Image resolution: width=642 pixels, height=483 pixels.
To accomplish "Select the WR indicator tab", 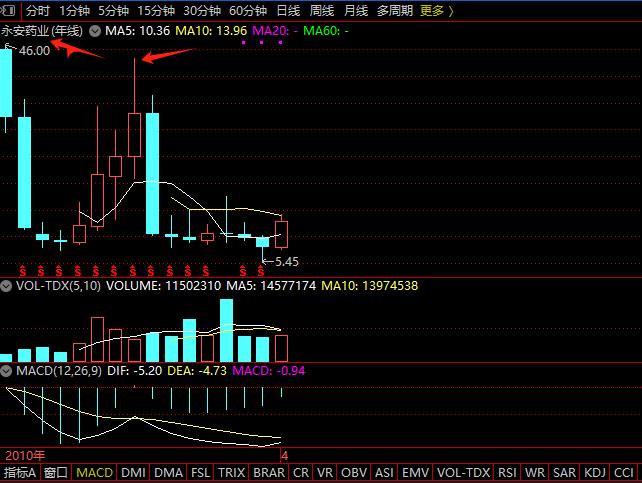I will pyautogui.click(x=535, y=473).
